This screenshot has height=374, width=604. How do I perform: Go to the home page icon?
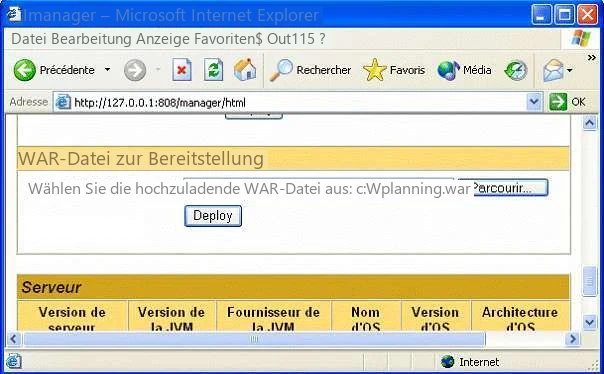tap(245, 70)
